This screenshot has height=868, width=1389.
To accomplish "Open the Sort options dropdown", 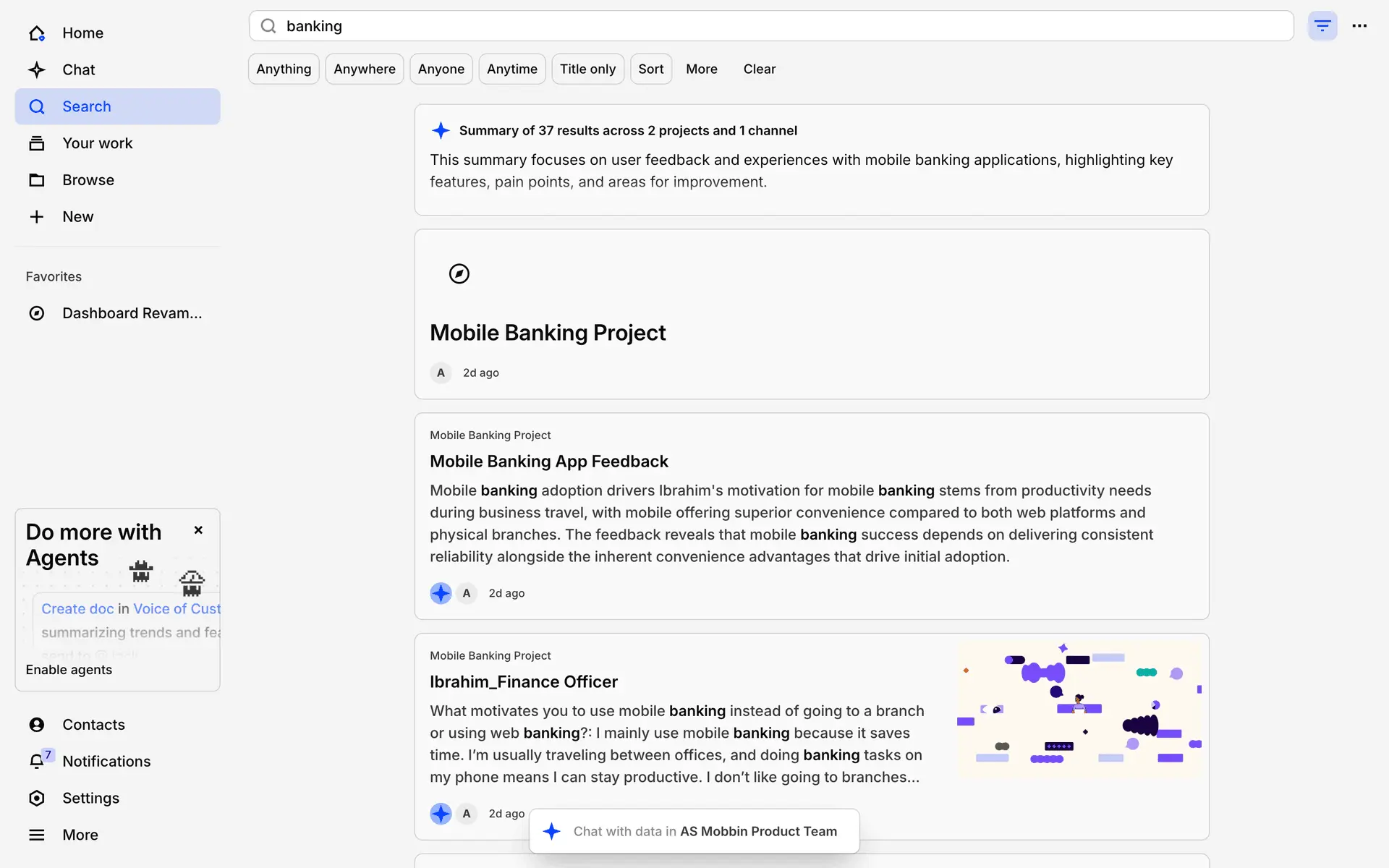I will (650, 69).
